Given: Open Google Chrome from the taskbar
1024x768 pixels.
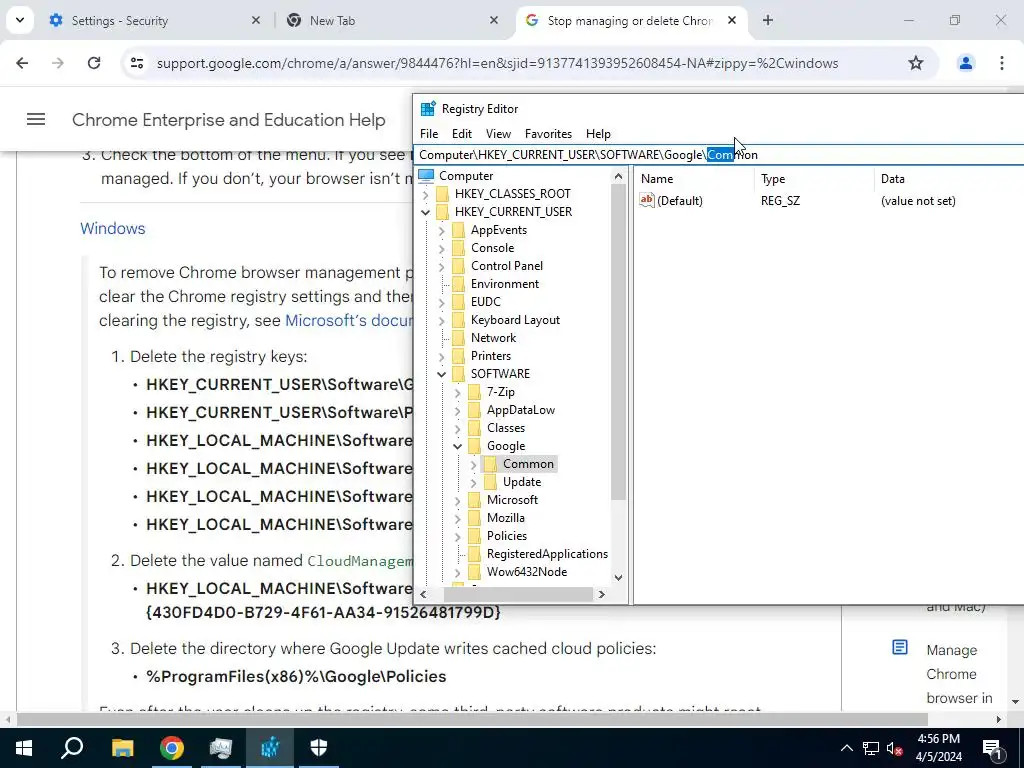Looking at the screenshot, I should (x=172, y=748).
